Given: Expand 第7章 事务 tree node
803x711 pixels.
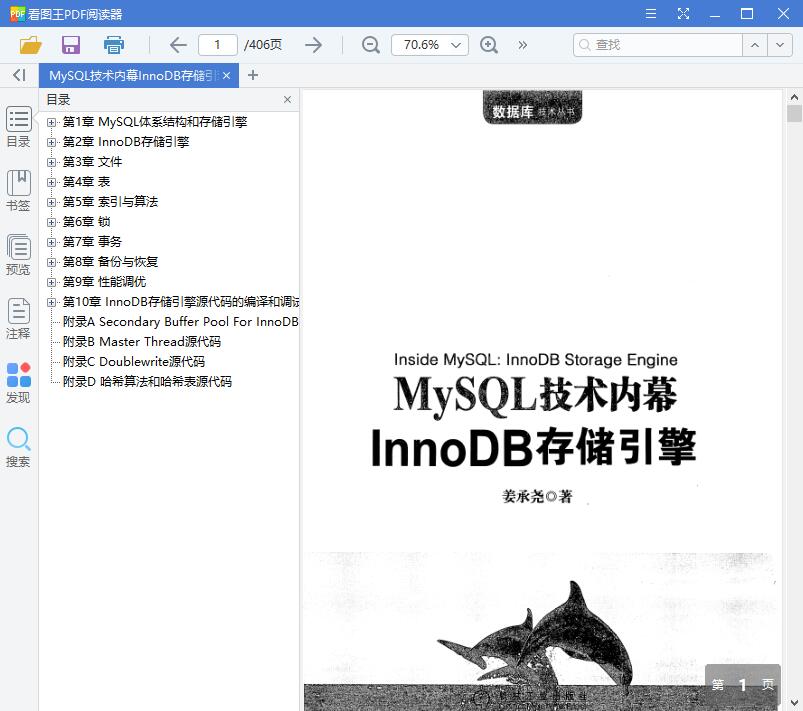Looking at the screenshot, I should [51, 242].
